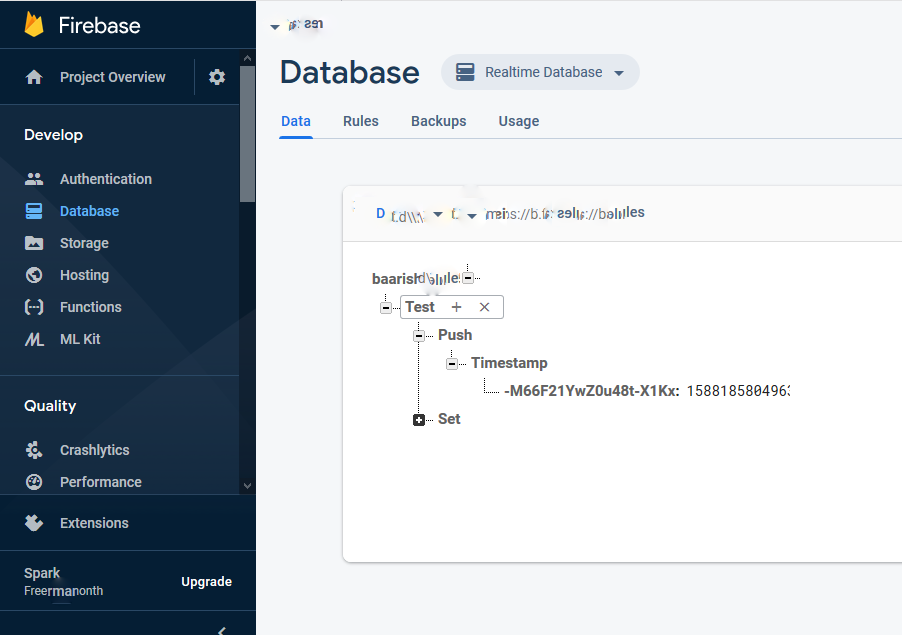Switch to the Rules tab

coord(361,121)
